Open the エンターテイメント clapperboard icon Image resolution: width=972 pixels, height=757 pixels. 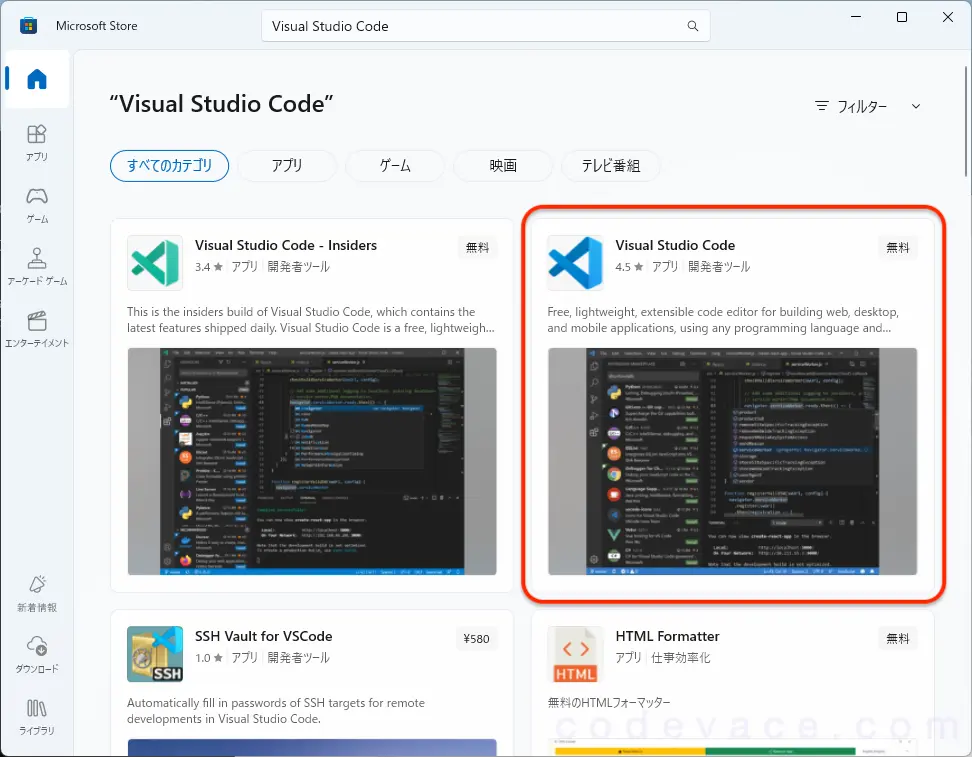click(x=37, y=329)
